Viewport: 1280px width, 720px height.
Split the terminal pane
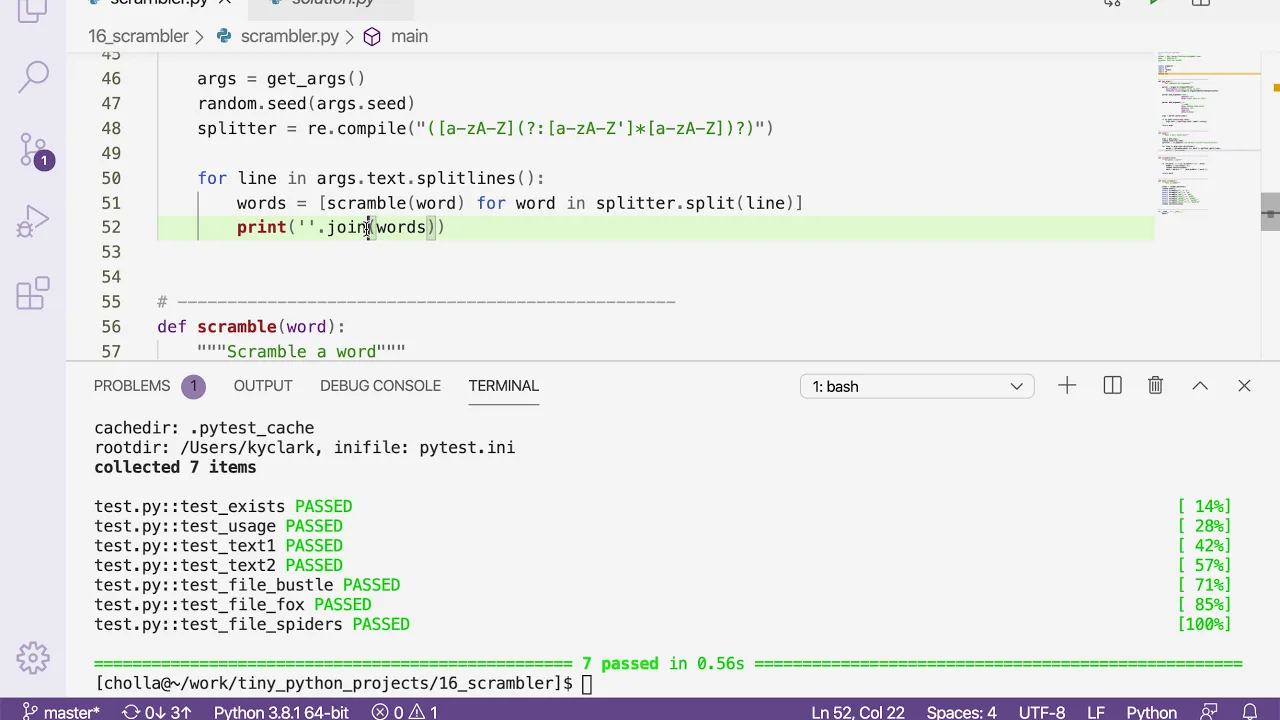pyautogui.click(x=1112, y=386)
